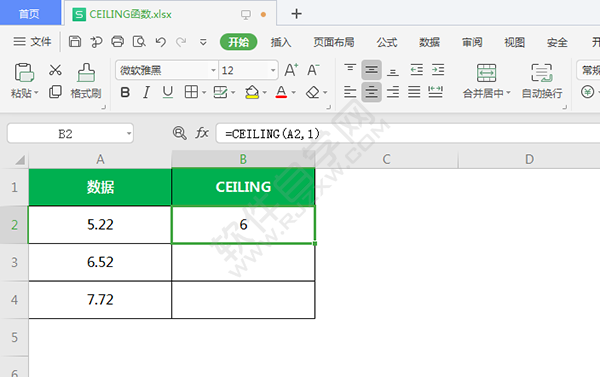Switch to 视图 tab

pyautogui.click(x=514, y=42)
